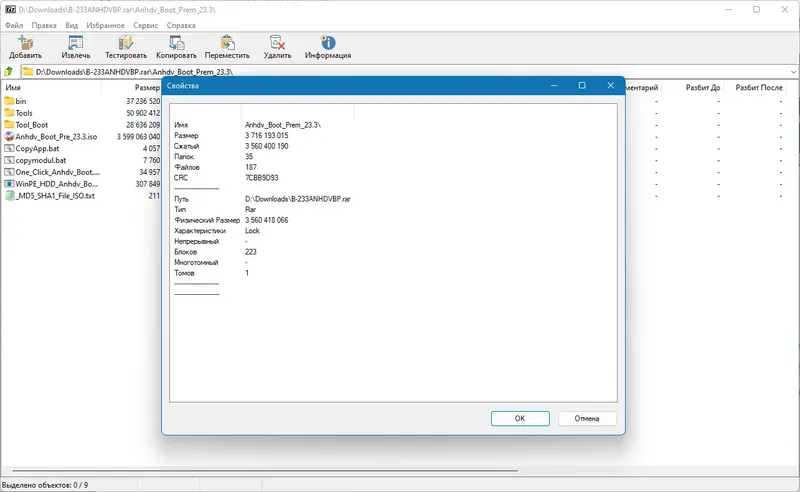800x492 pixels.
Task: Select the copymodul.bat file icon
Action: (x=9, y=160)
